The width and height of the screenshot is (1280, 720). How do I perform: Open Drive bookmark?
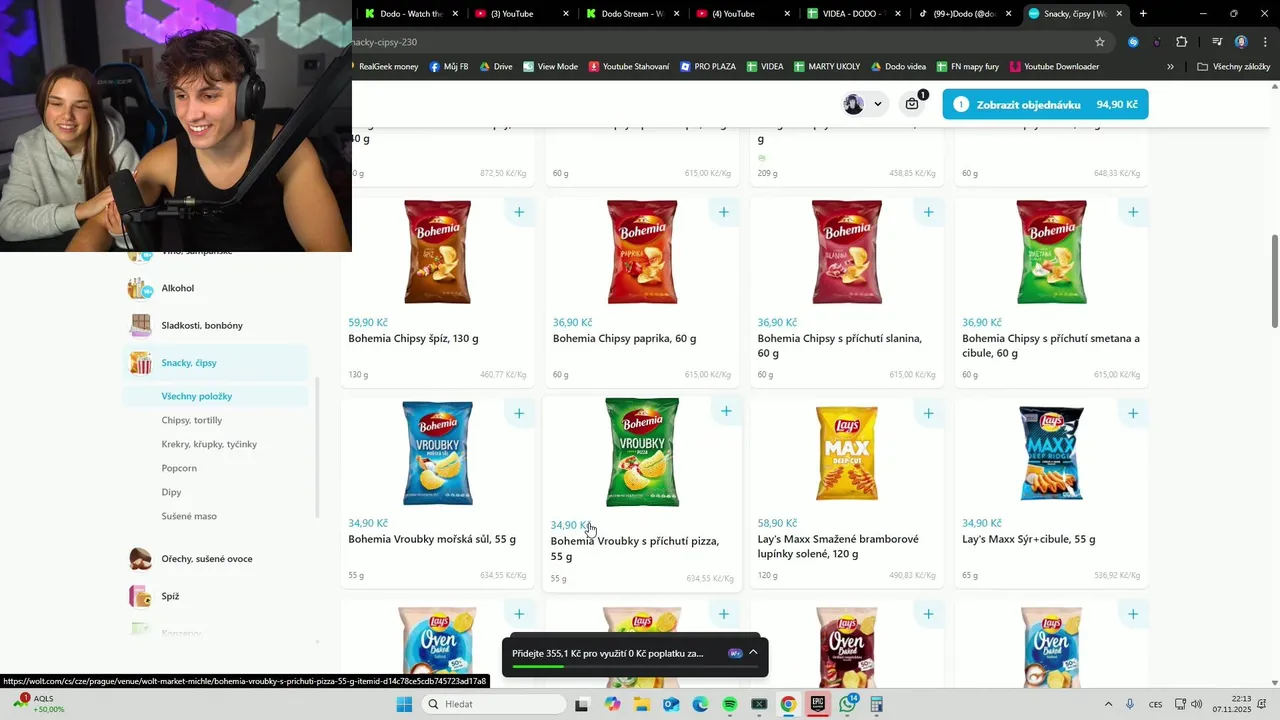[496, 67]
